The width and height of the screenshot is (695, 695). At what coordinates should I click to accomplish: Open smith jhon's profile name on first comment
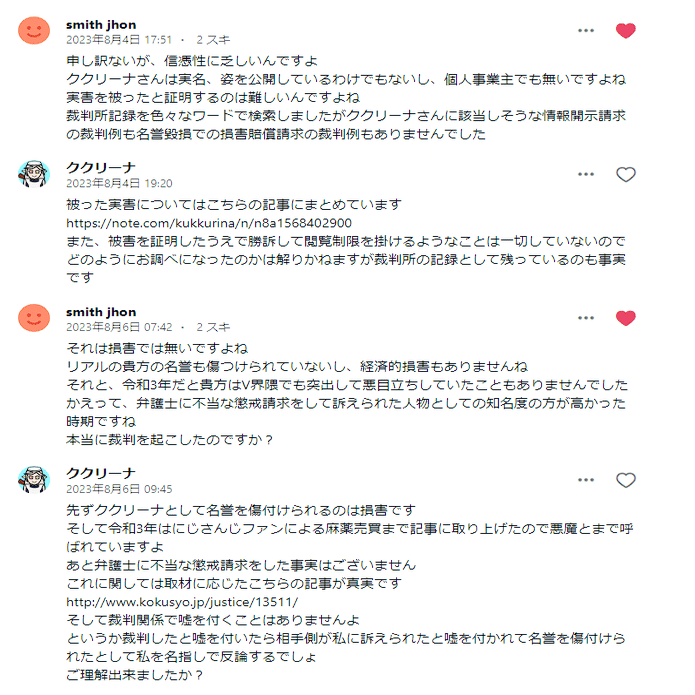point(101,24)
